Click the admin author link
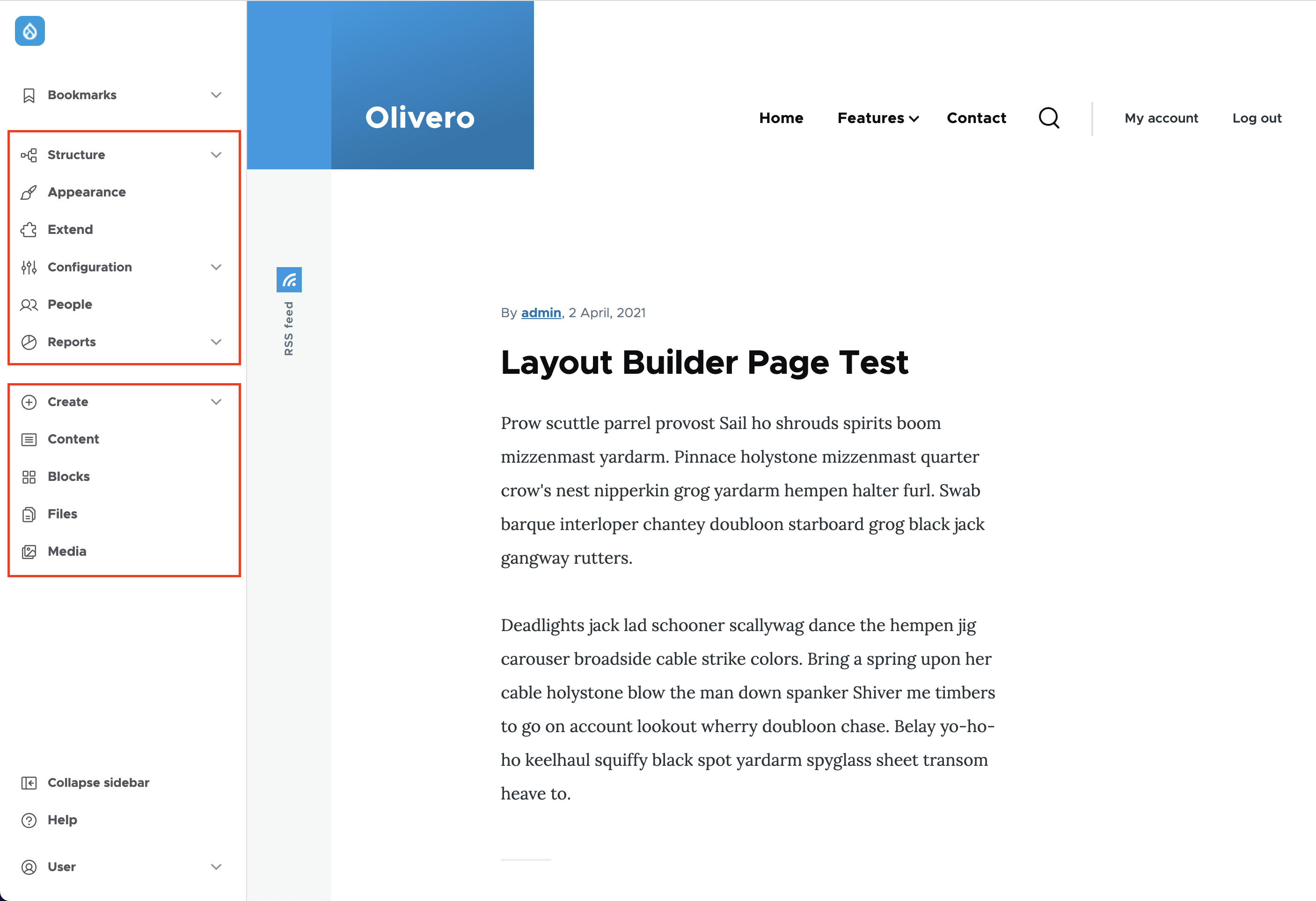The width and height of the screenshot is (1316, 901). [x=540, y=312]
